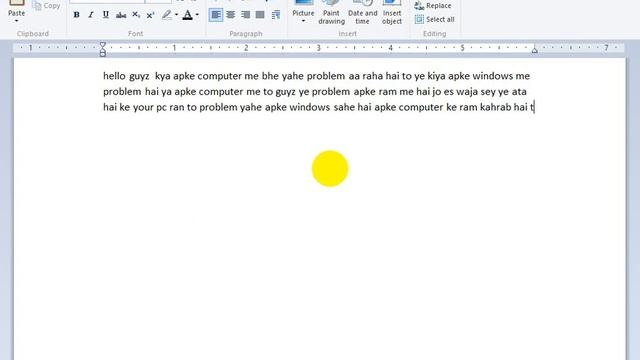Click the line starting 'hai ke your pc'
This screenshot has height=360, width=640.
coord(319,107)
